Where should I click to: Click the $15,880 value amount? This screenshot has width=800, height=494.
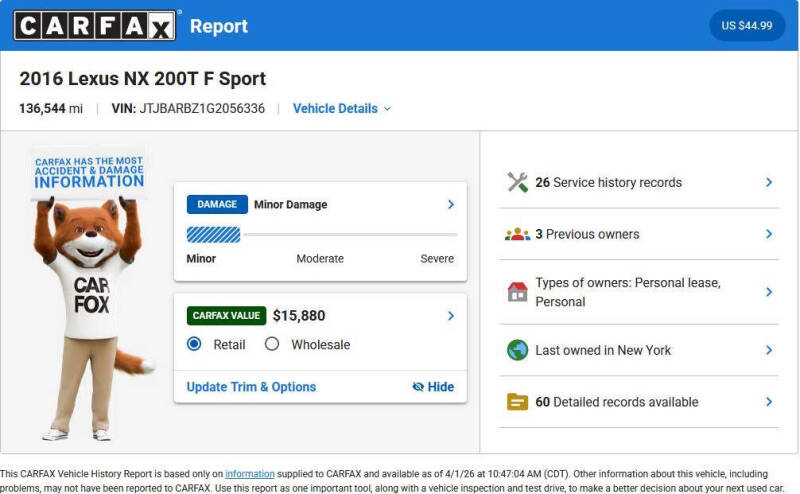coord(299,315)
